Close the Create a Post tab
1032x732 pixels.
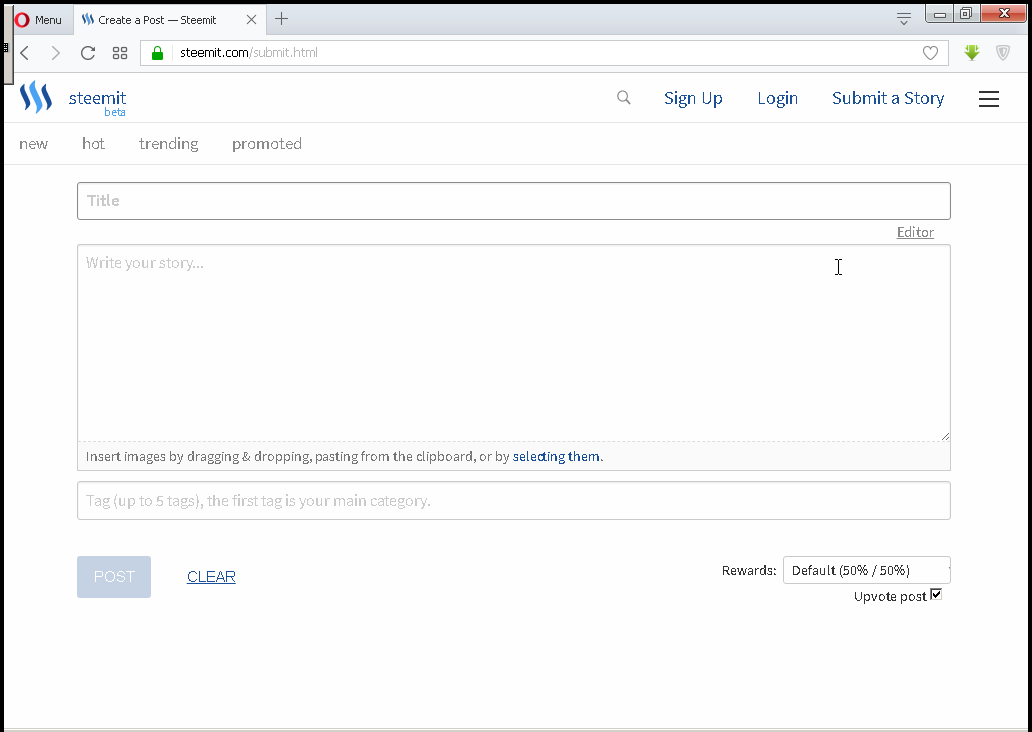(x=251, y=20)
